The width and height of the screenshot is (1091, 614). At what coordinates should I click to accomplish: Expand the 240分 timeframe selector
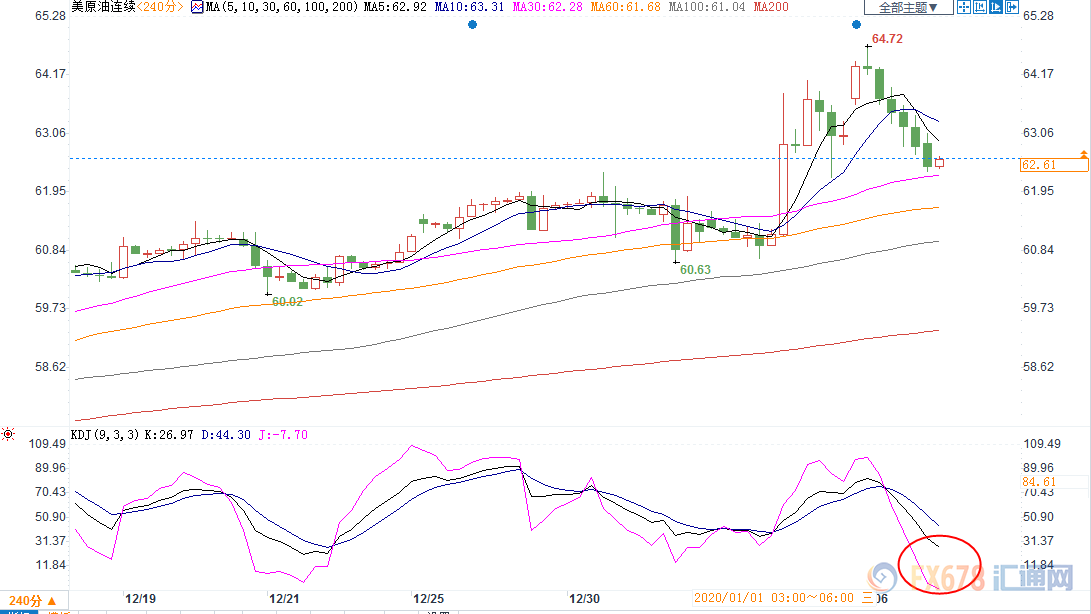[32, 601]
